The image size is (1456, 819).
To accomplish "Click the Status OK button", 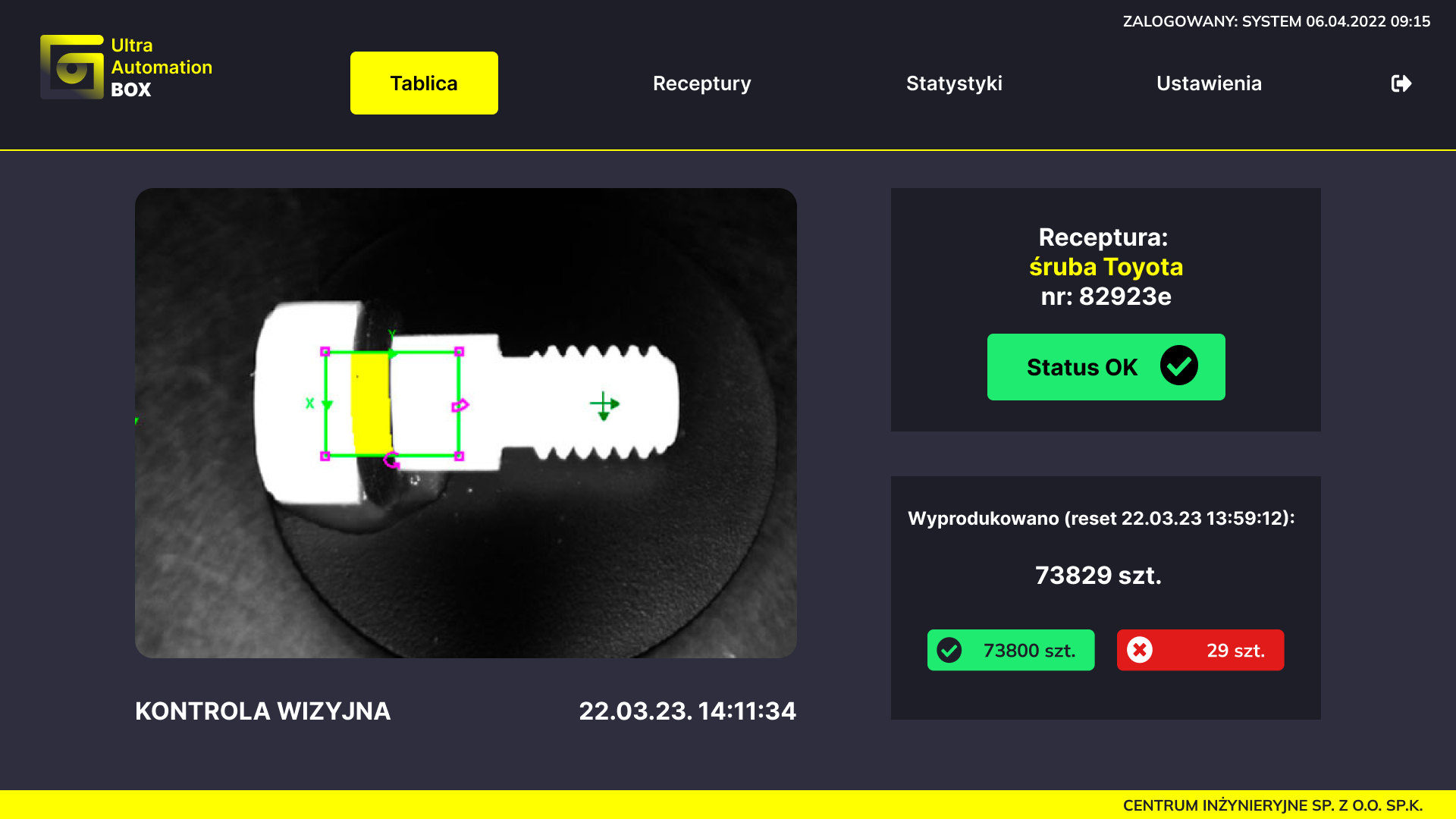I will pos(1106,367).
